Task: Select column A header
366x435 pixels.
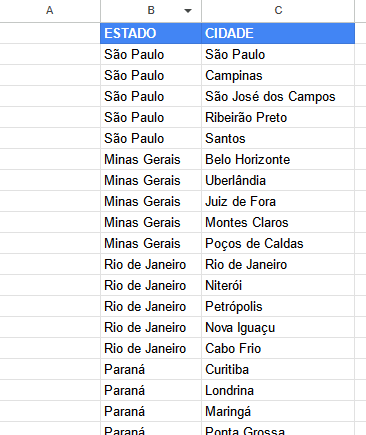Action: tap(50, 11)
